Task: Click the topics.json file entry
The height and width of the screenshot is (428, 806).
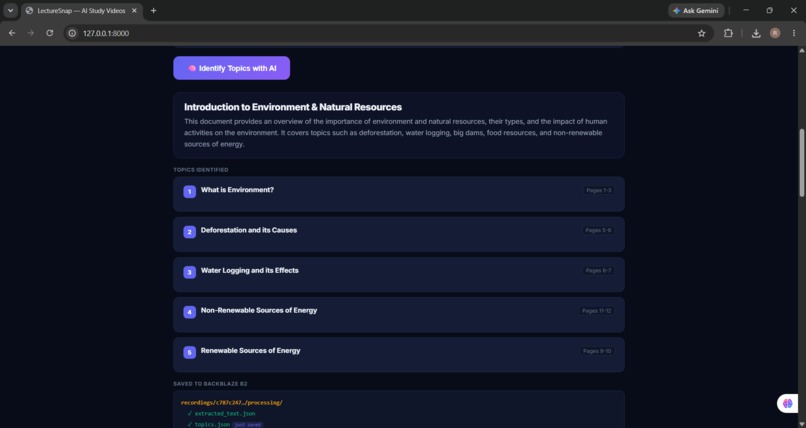Action: (x=212, y=424)
